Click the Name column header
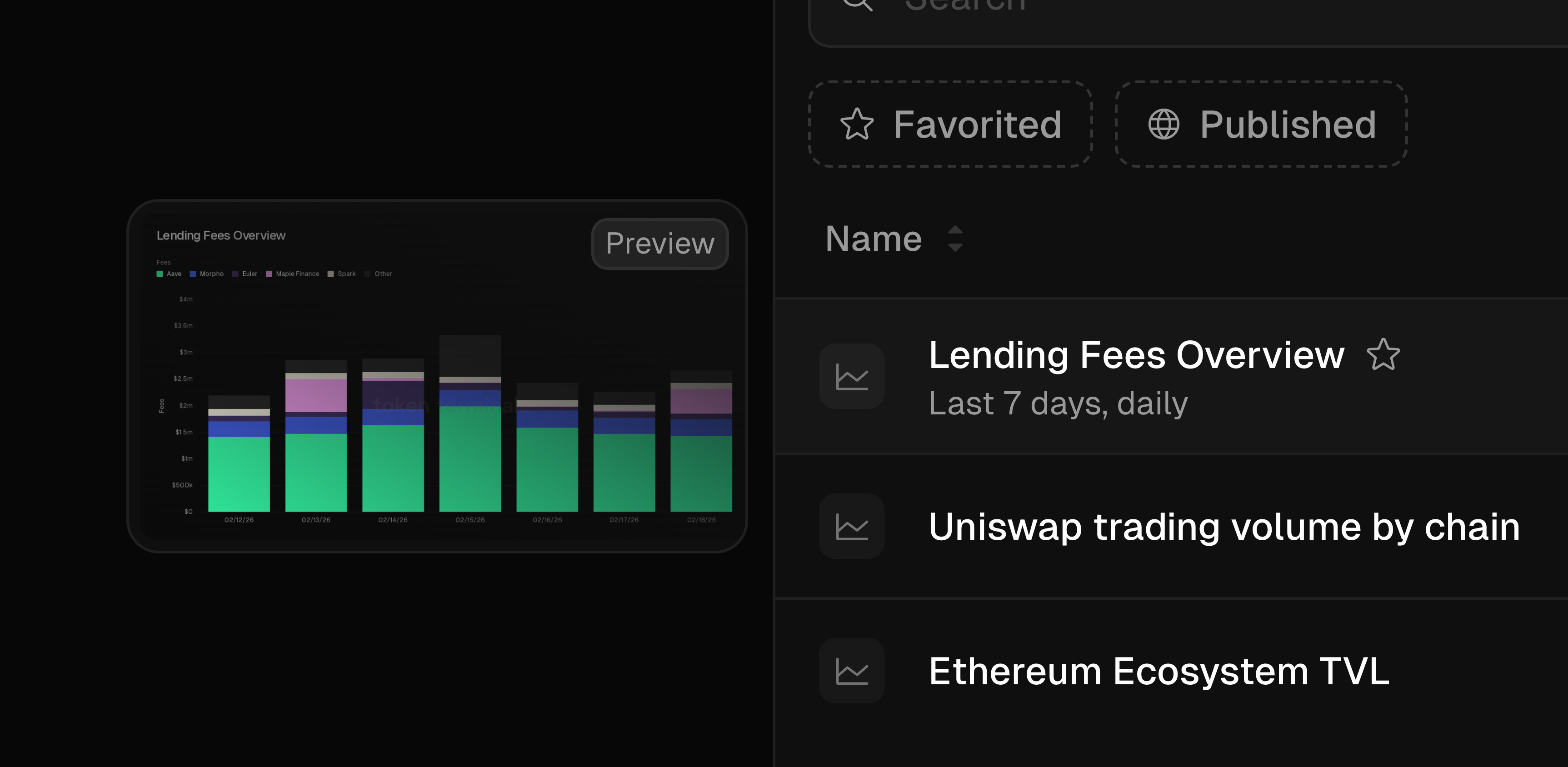 click(x=874, y=239)
